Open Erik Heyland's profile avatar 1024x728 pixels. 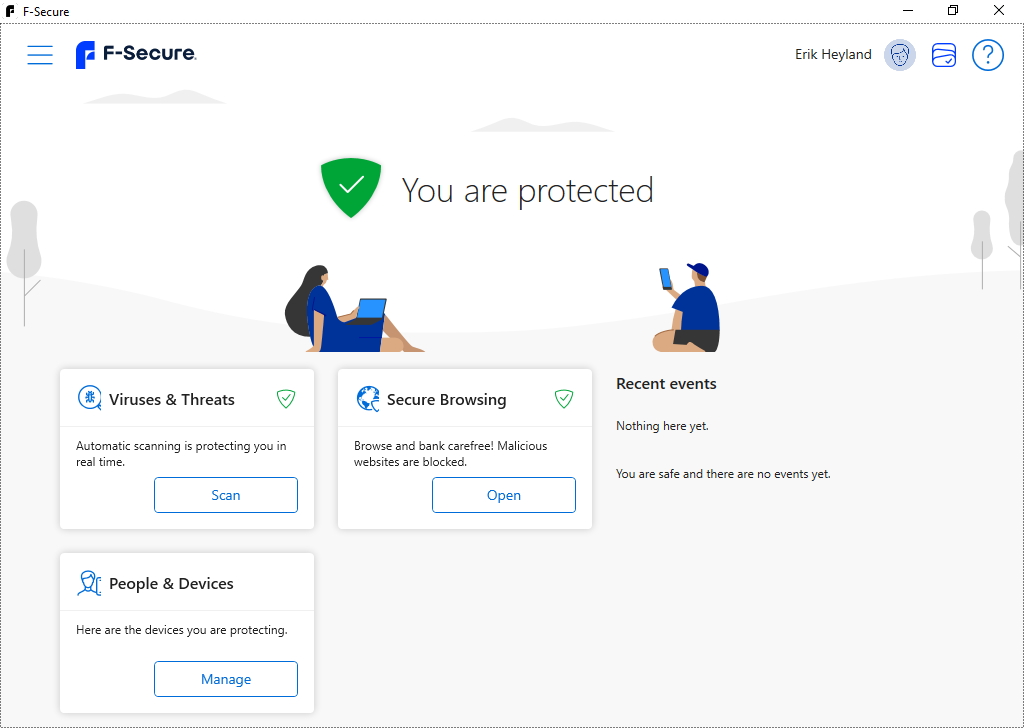pyautogui.click(x=900, y=55)
